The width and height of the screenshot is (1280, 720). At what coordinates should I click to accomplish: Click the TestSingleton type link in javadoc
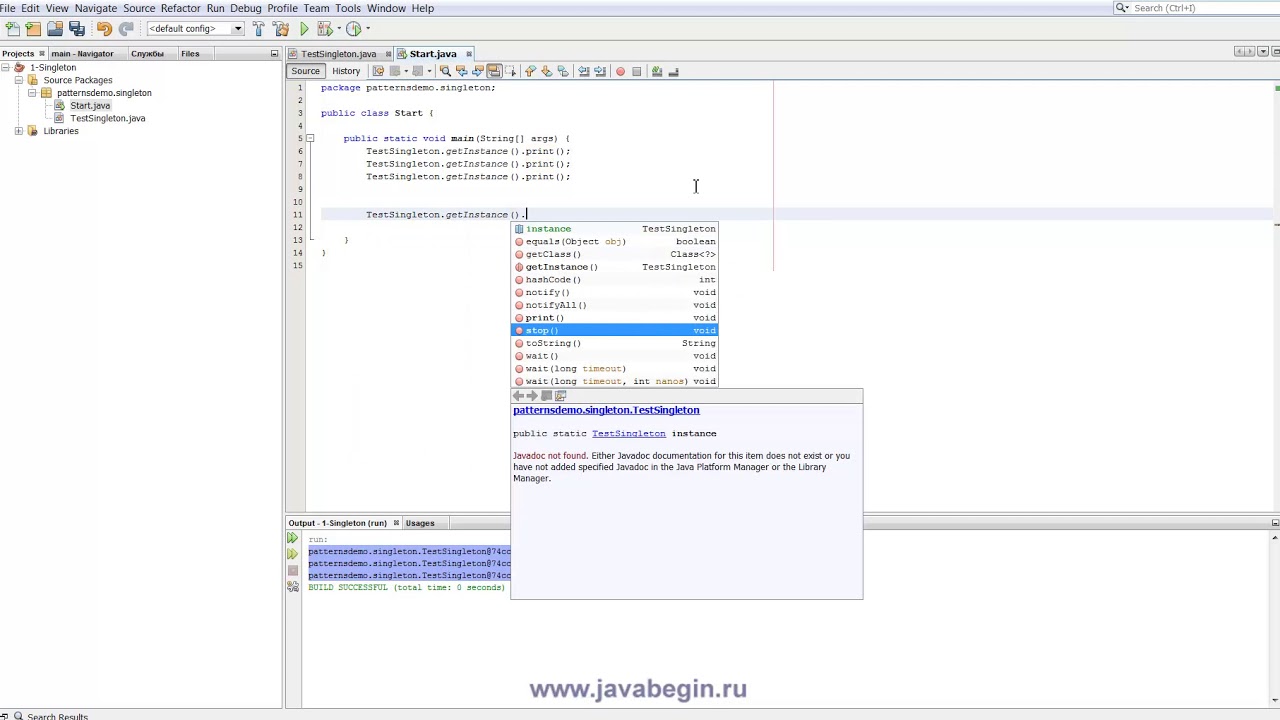coord(628,434)
